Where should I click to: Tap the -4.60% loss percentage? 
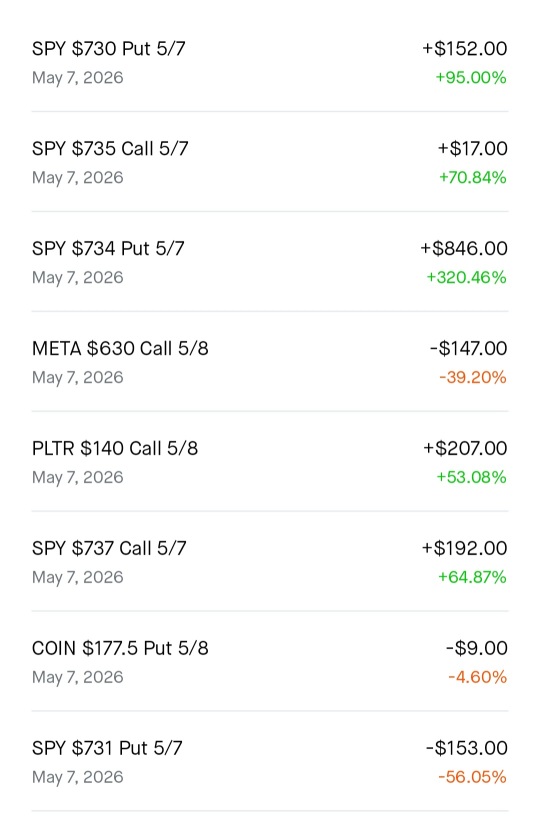pyautogui.click(x=477, y=677)
